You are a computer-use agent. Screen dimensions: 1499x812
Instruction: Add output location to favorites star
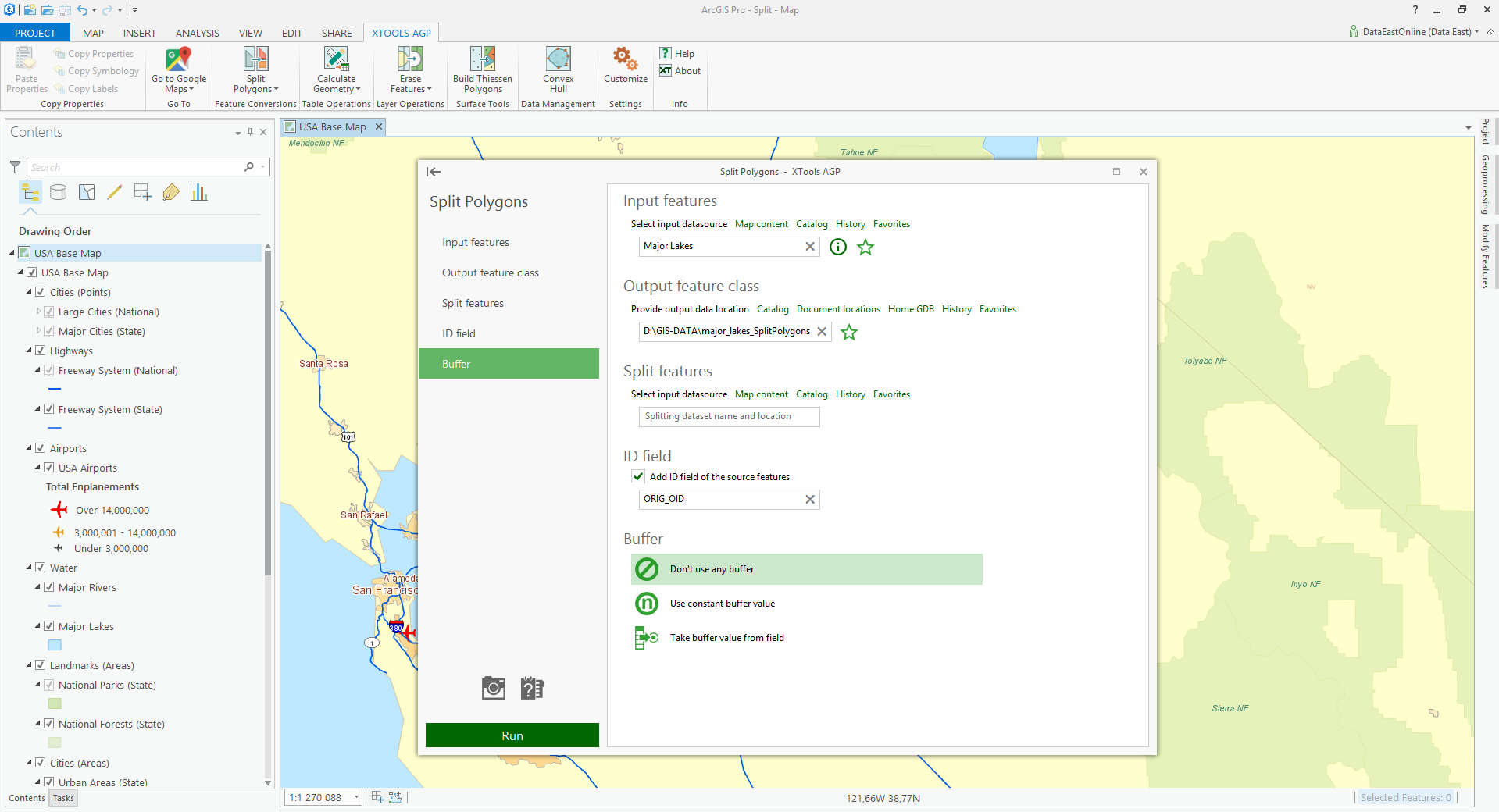[849, 332]
